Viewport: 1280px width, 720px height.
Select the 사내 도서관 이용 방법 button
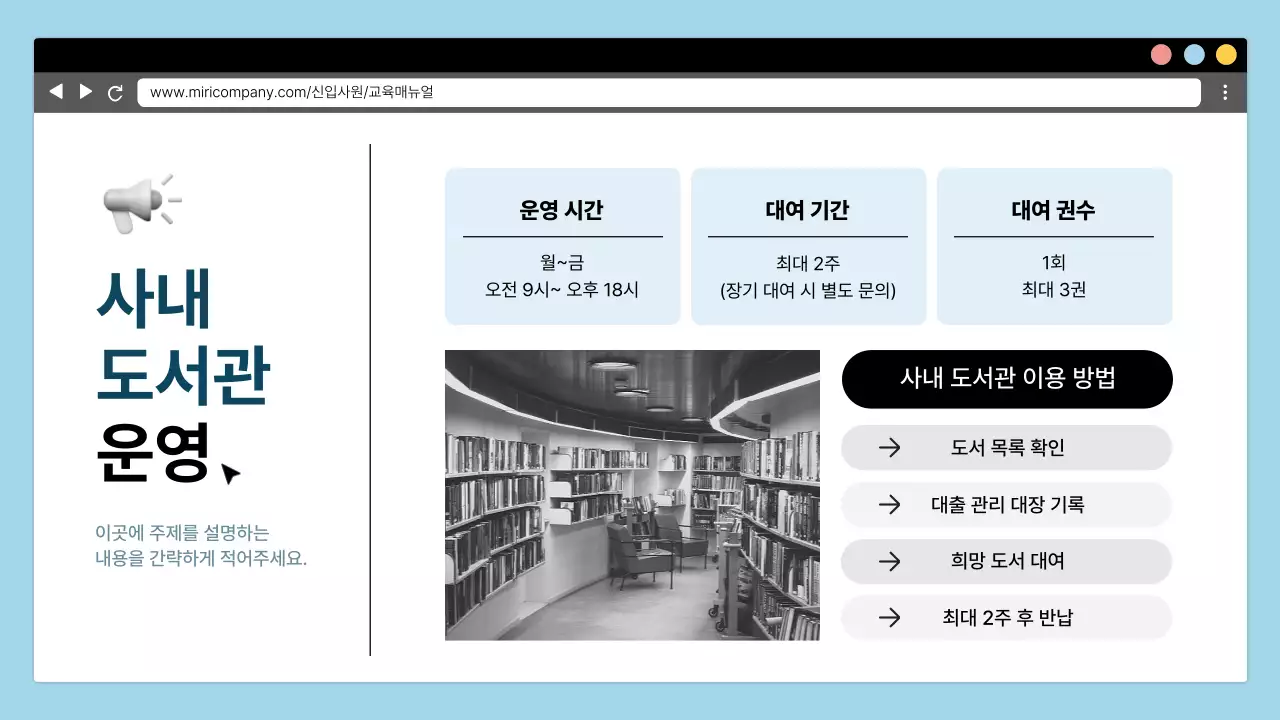[x=1007, y=379]
